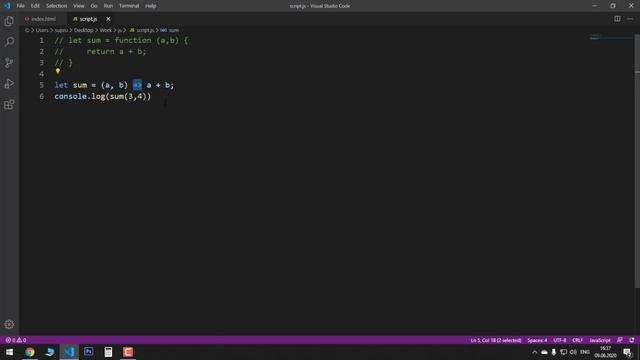This screenshot has width=640, height=360.
Task: Click line number 1 in gutter
Action: (42, 40)
